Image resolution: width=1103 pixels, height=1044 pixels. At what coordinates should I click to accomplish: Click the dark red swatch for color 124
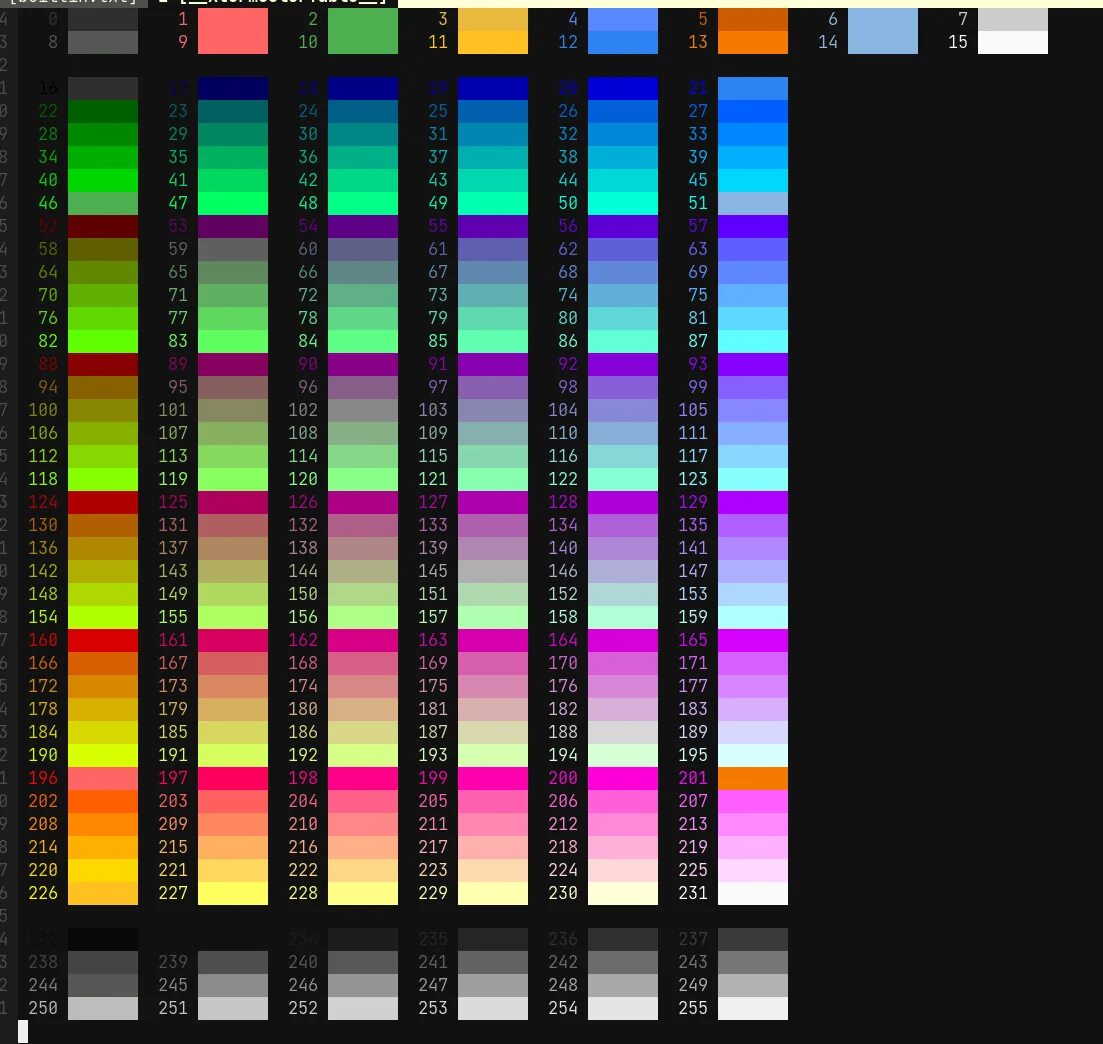click(x=103, y=502)
